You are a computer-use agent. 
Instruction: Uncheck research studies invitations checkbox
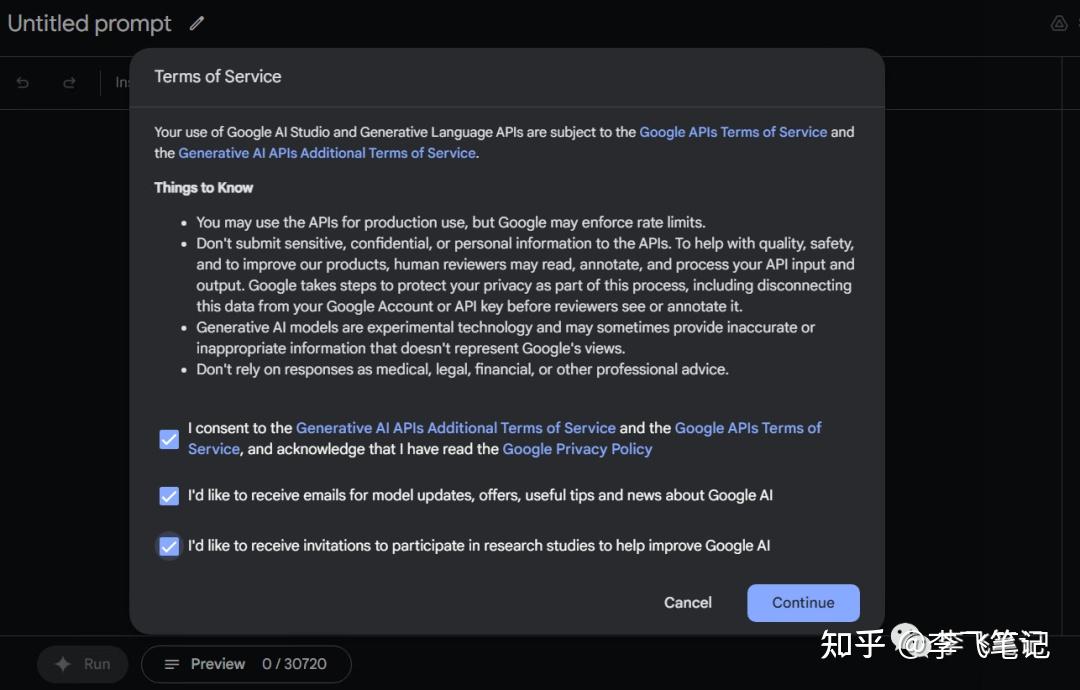point(169,546)
